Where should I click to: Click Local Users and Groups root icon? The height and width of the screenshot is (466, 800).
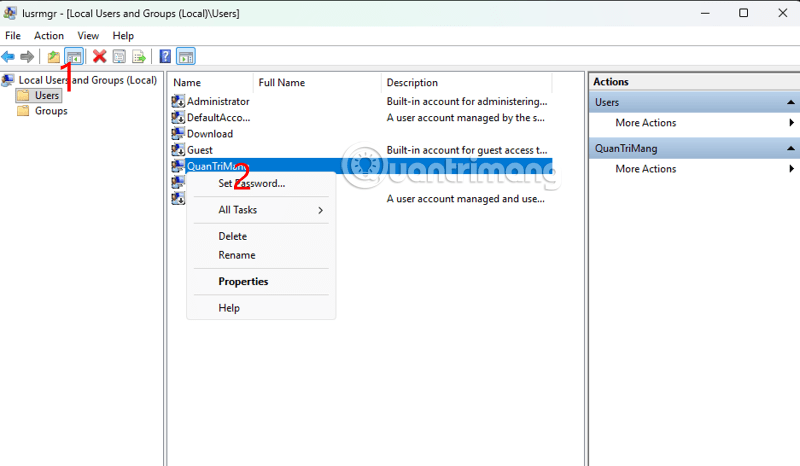(8, 80)
